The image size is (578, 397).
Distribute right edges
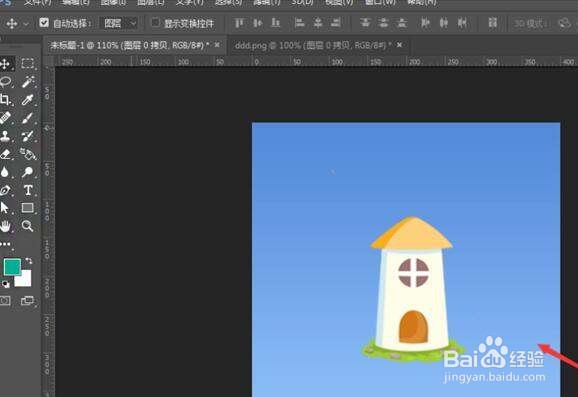coord(462,23)
